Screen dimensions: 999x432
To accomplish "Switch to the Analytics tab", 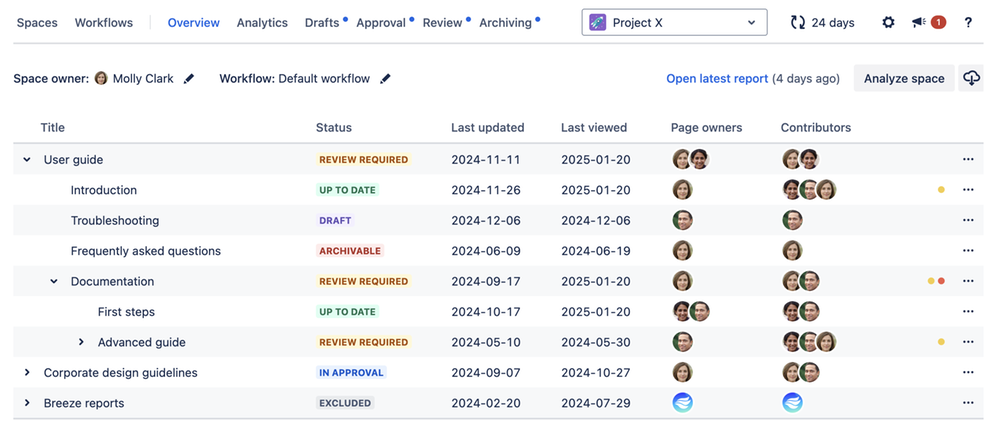I will (262, 22).
